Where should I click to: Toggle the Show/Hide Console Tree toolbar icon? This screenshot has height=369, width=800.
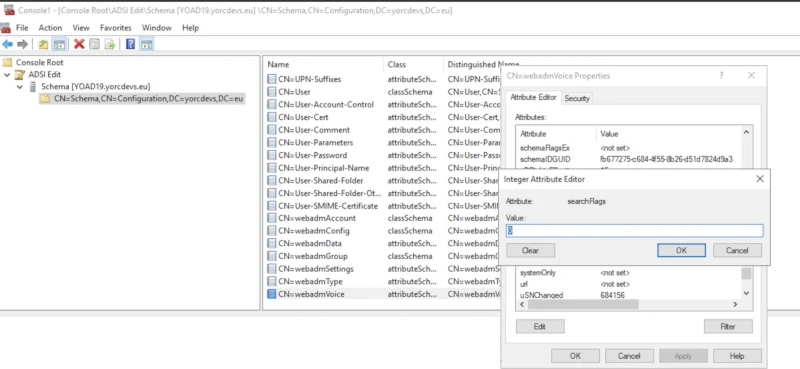[x=59, y=44]
